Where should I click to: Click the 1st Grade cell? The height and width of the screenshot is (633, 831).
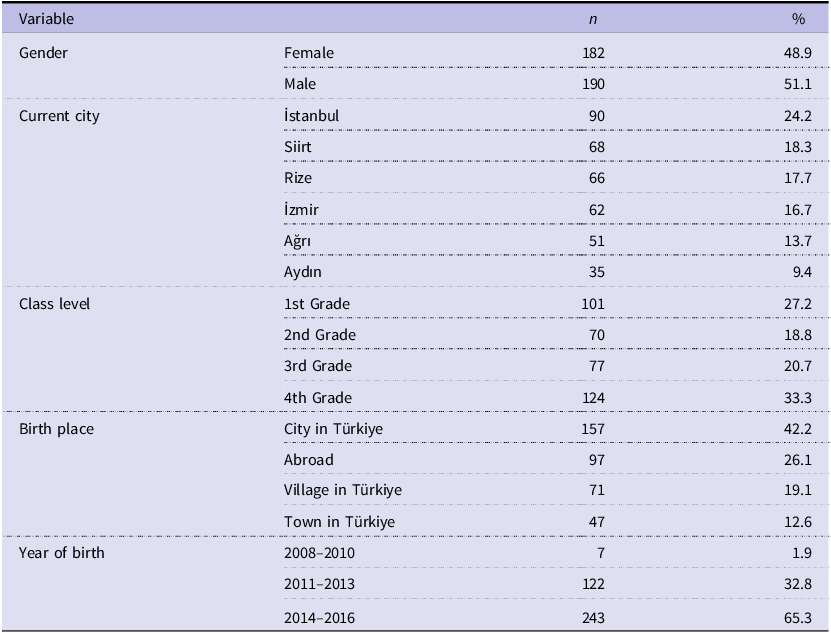[x=317, y=303]
